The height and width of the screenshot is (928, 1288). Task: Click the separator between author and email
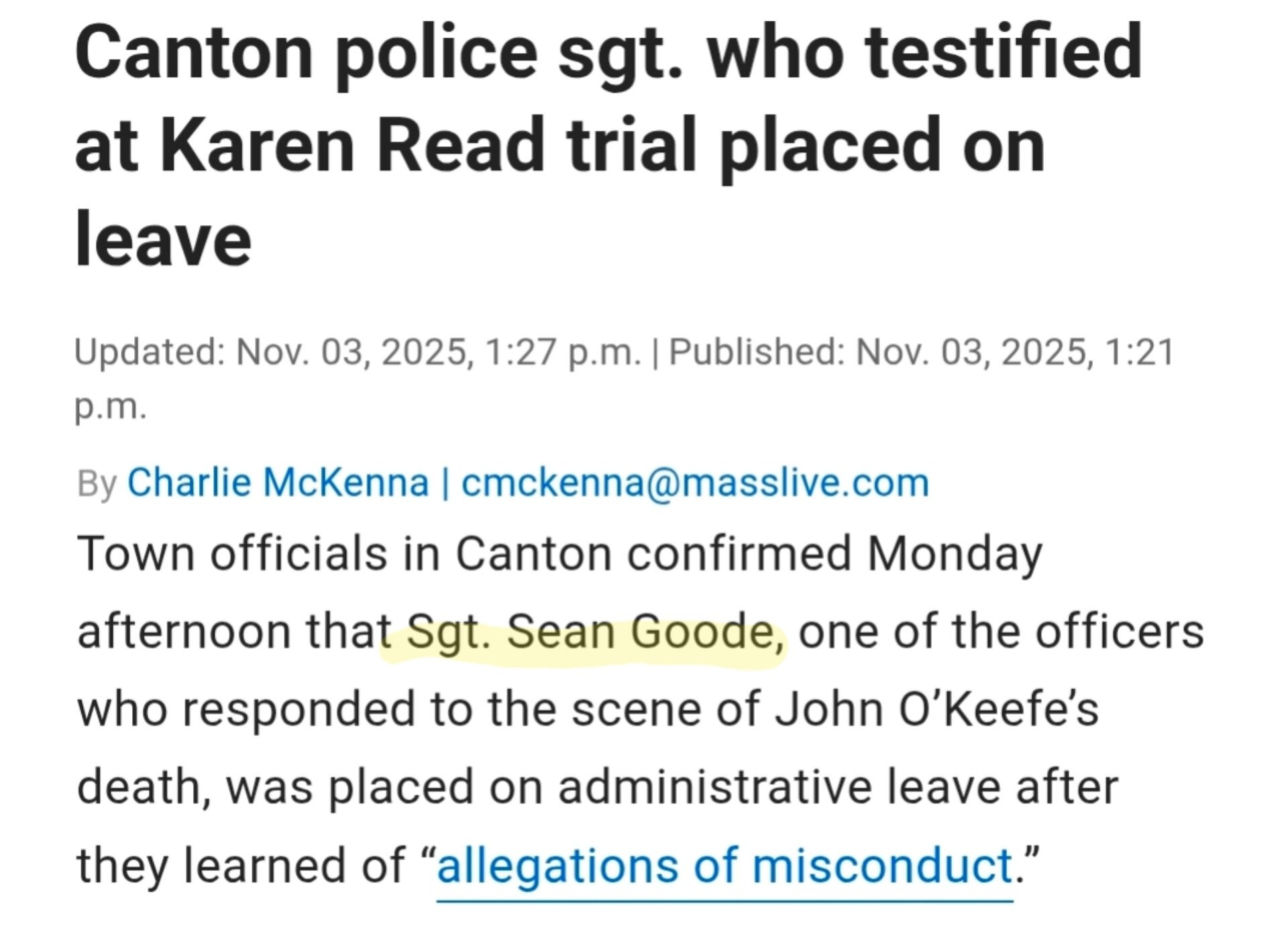point(445,483)
